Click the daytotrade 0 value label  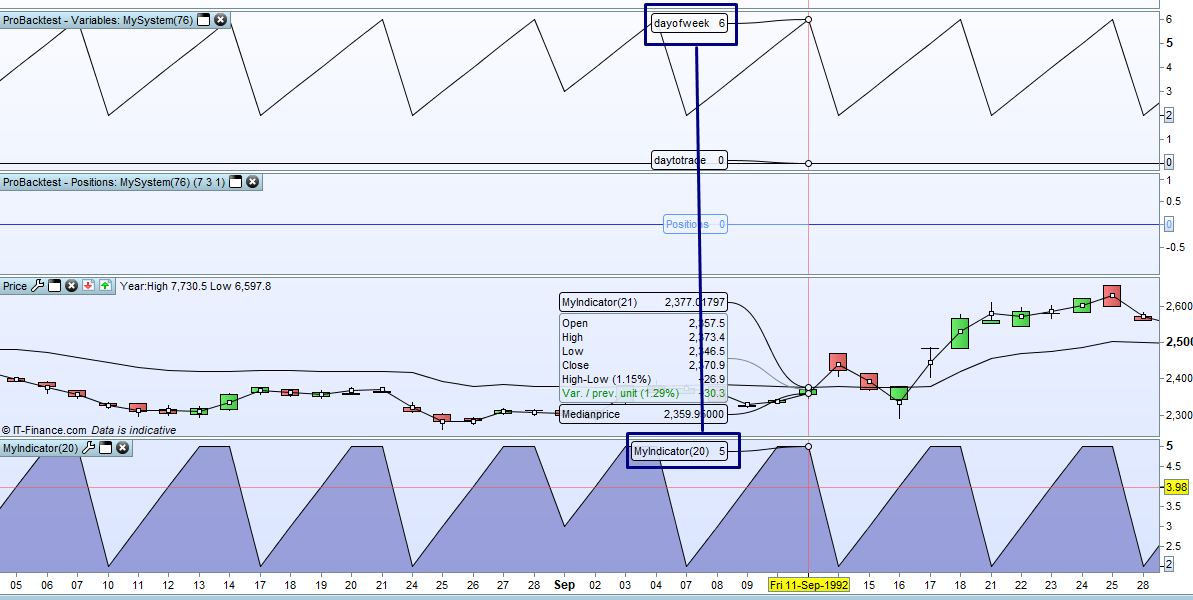[x=689, y=160]
